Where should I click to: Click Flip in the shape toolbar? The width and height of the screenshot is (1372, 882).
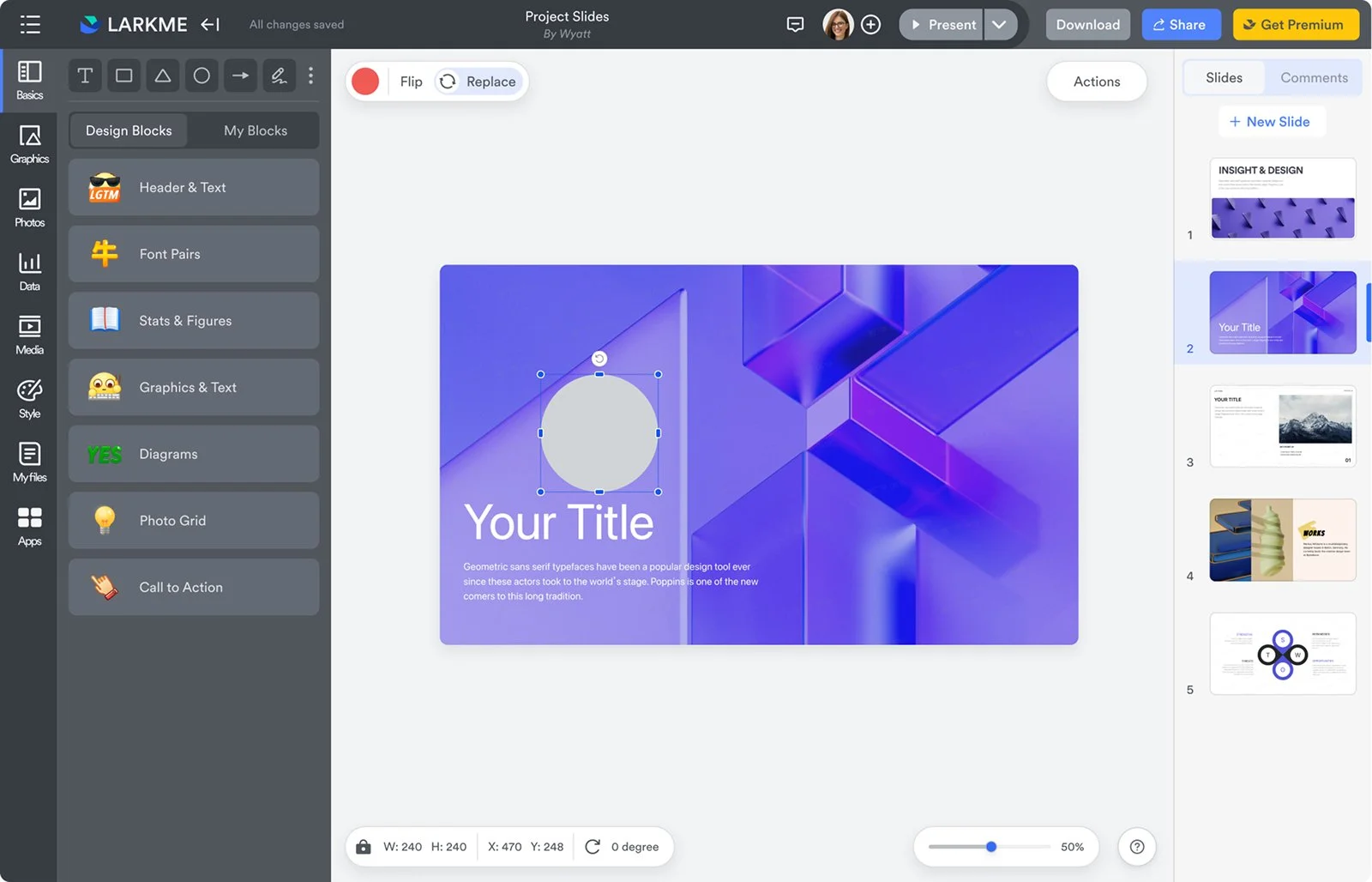(x=411, y=82)
